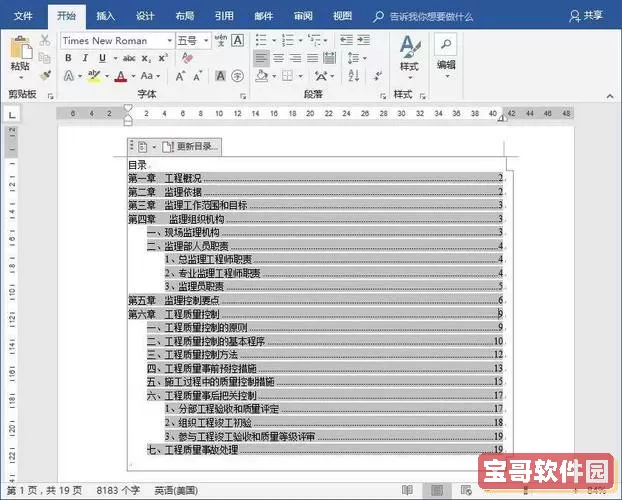The width and height of the screenshot is (622, 500).
Task: Open the font size (五号) dropdown
Action: click(x=206, y=40)
